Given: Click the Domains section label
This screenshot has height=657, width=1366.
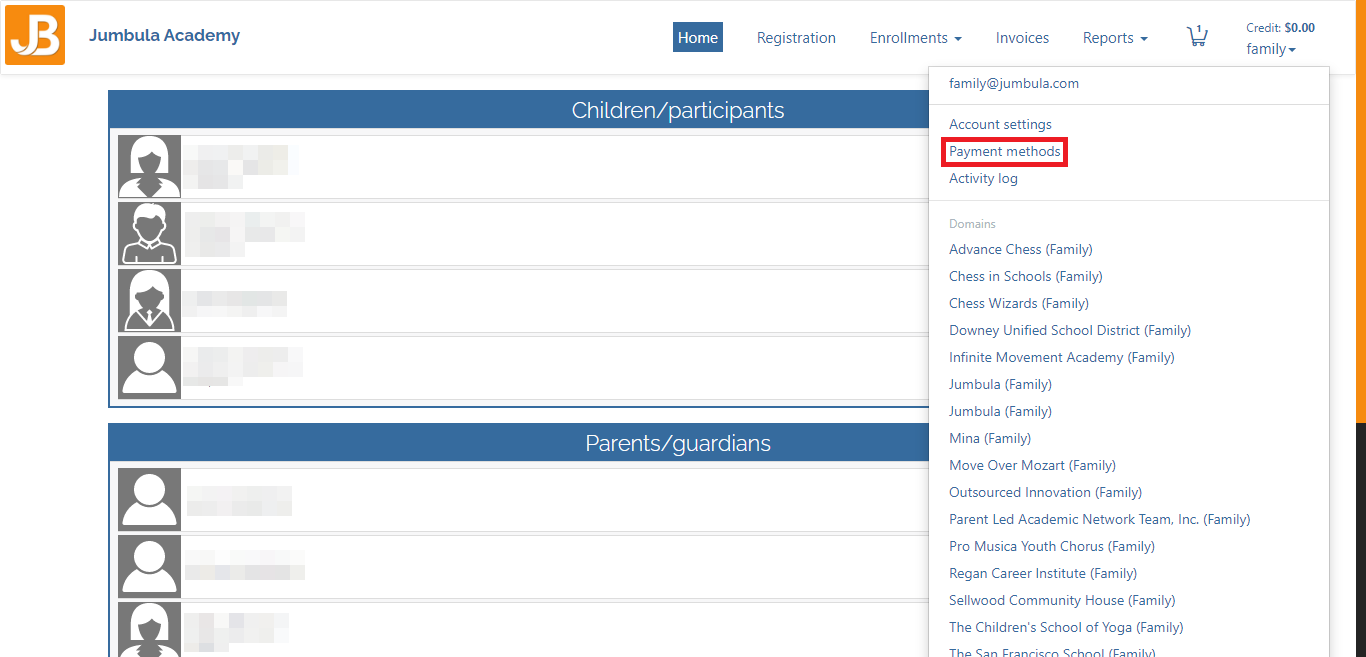Looking at the screenshot, I should click(x=972, y=224).
